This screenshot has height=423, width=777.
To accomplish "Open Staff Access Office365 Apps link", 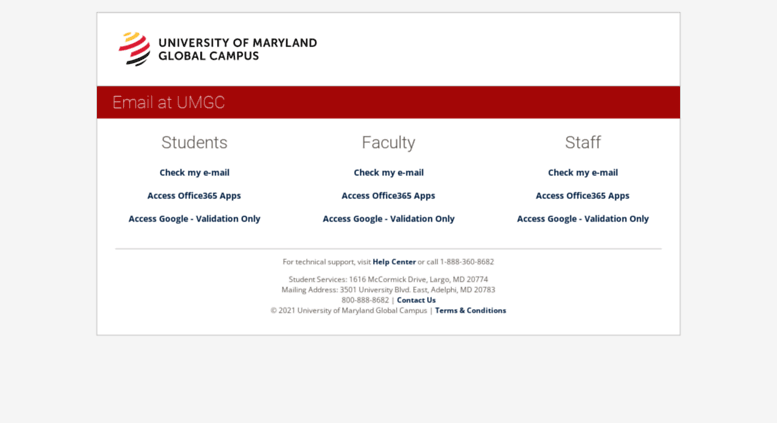I will point(583,196).
